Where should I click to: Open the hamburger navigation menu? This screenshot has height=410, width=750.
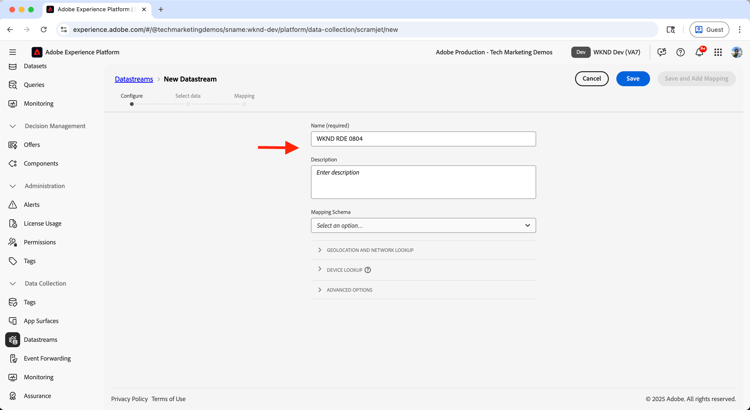click(12, 52)
